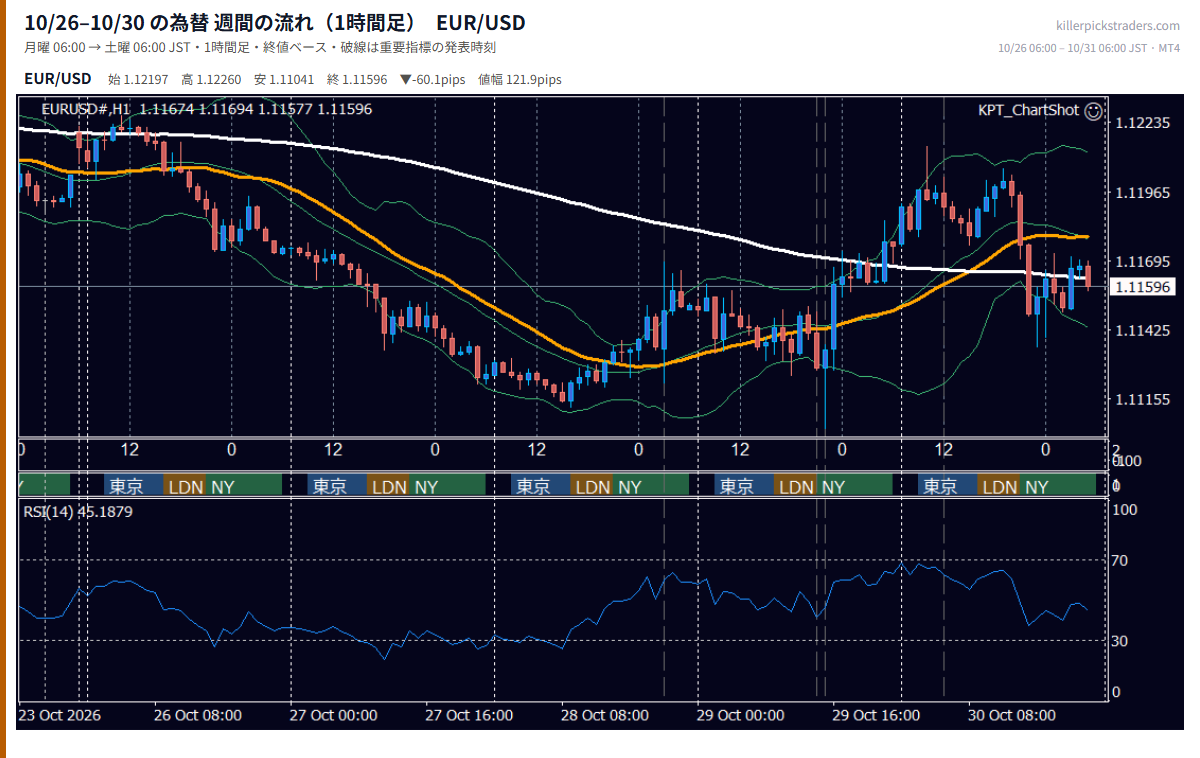Viewport: 1200px width, 758px height.
Task: Click the 27 Oct 00:00 time label
Action: click(334, 716)
